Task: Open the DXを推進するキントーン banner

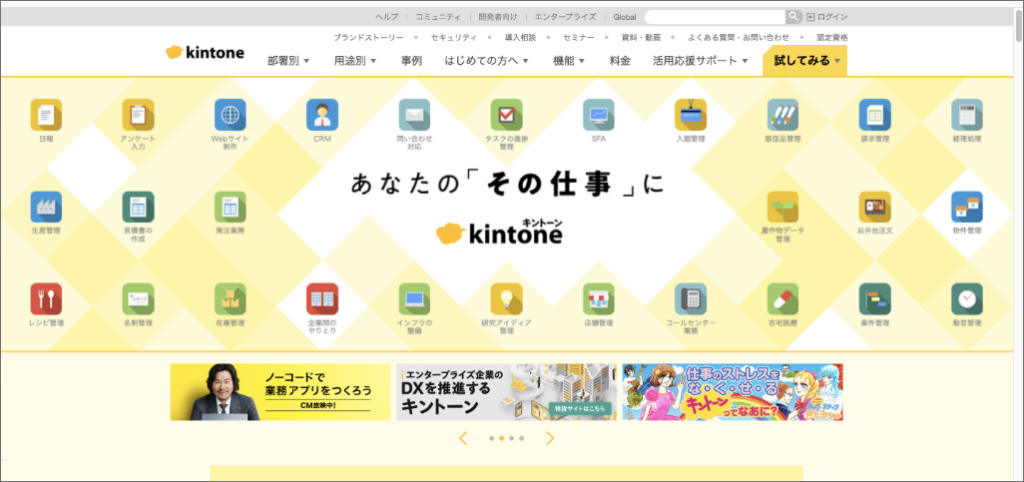Action: coord(506,392)
